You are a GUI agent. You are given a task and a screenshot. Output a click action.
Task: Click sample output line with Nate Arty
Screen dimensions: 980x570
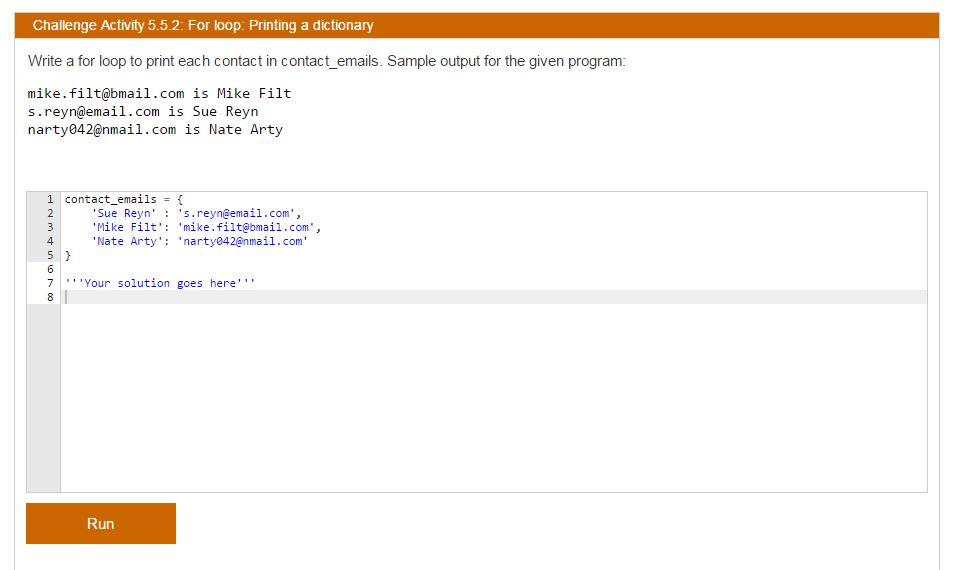click(x=155, y=130)
